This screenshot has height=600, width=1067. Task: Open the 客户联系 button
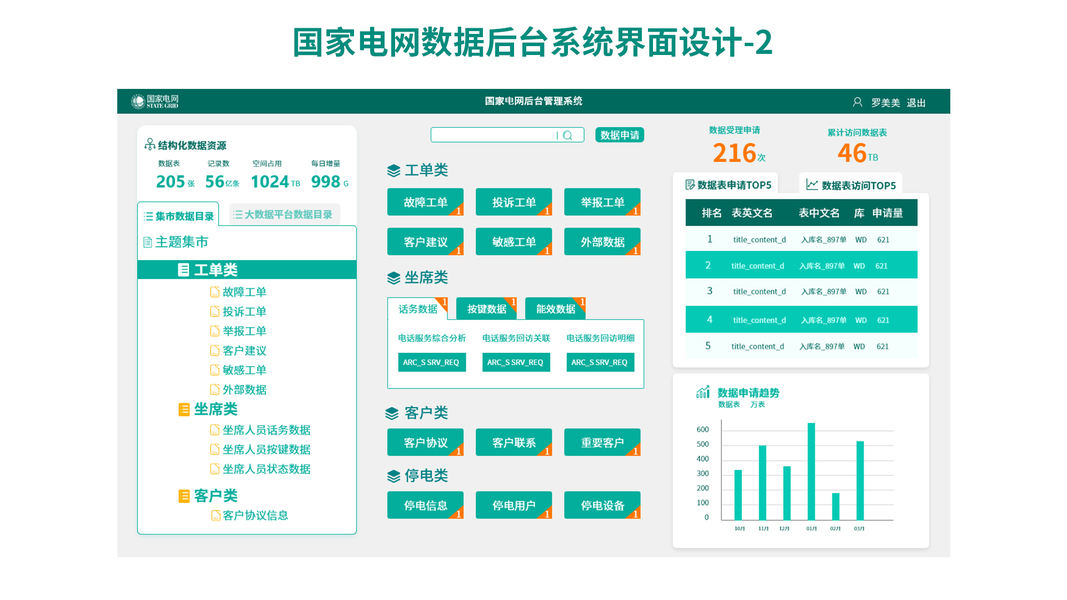tap(514, 442)
